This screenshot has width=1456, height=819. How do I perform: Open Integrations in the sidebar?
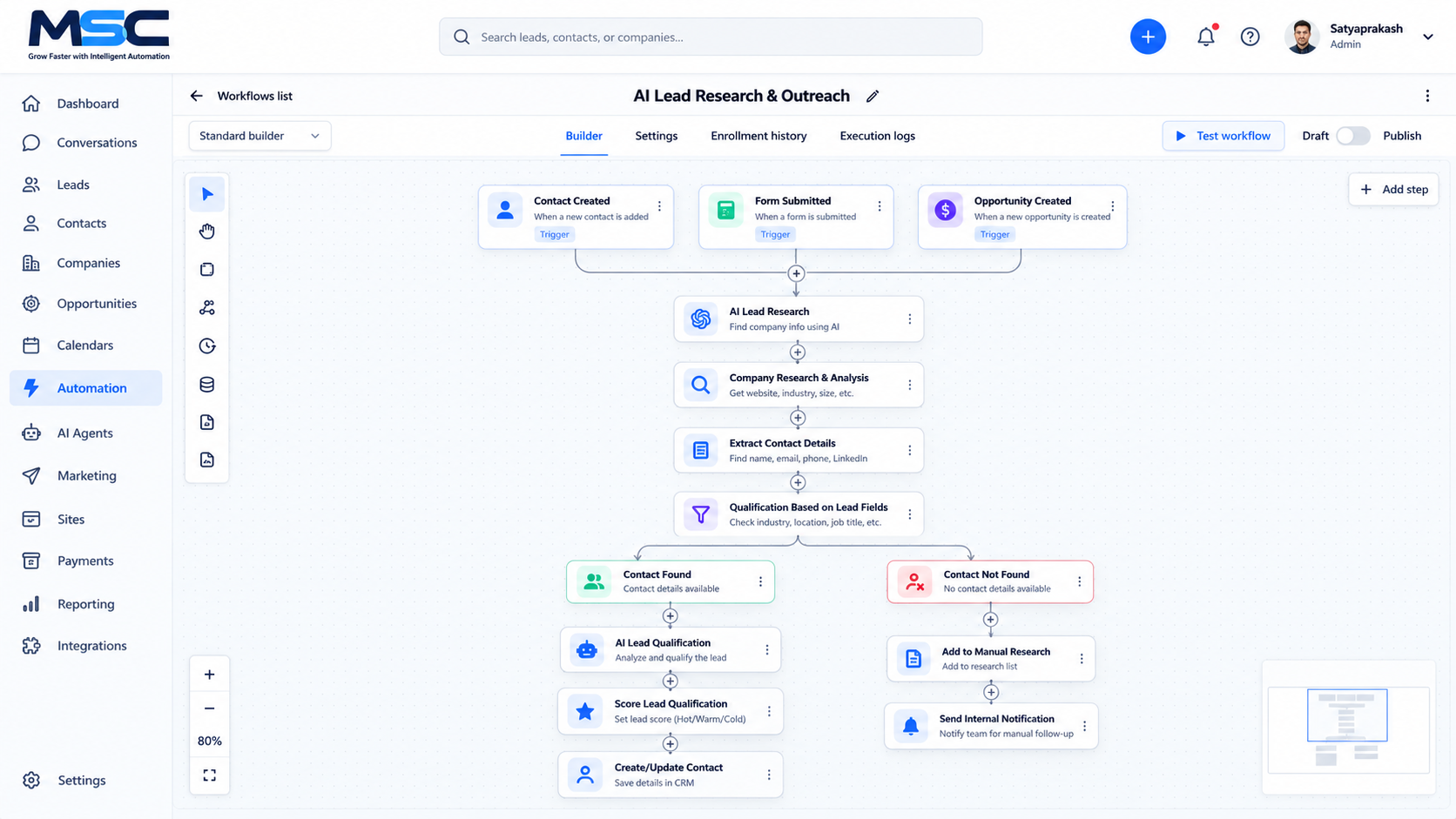pyautogui.click(x=85, y=646)
